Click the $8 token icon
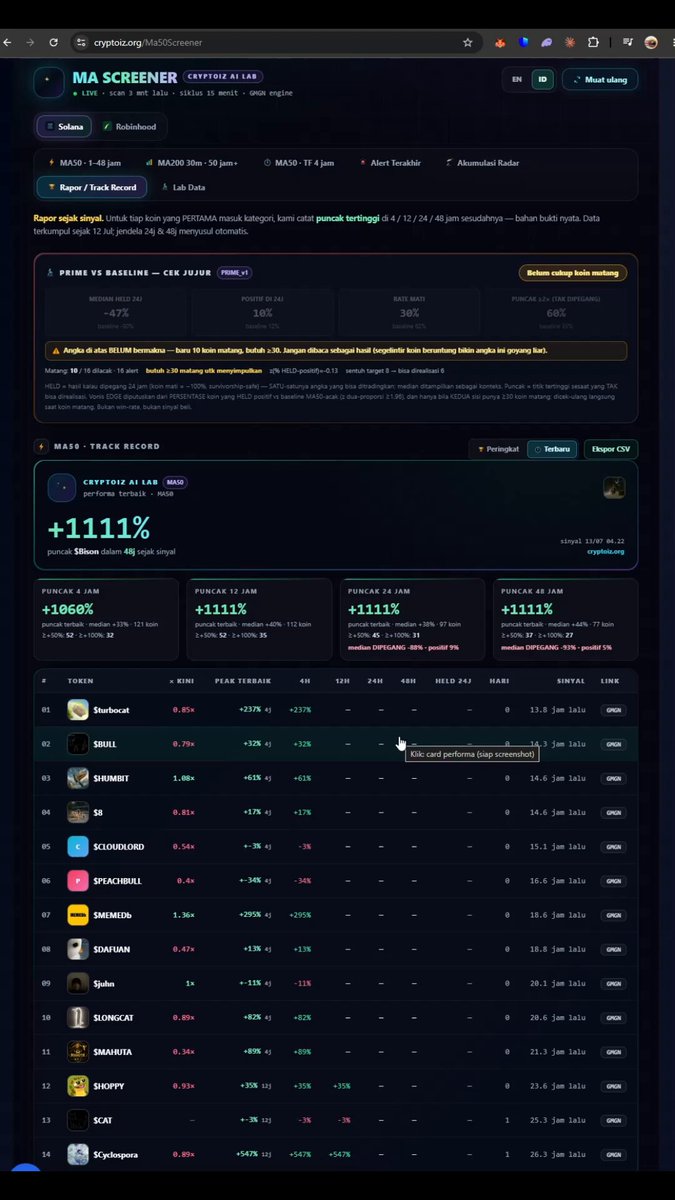675x1200 pixels. 78,812
